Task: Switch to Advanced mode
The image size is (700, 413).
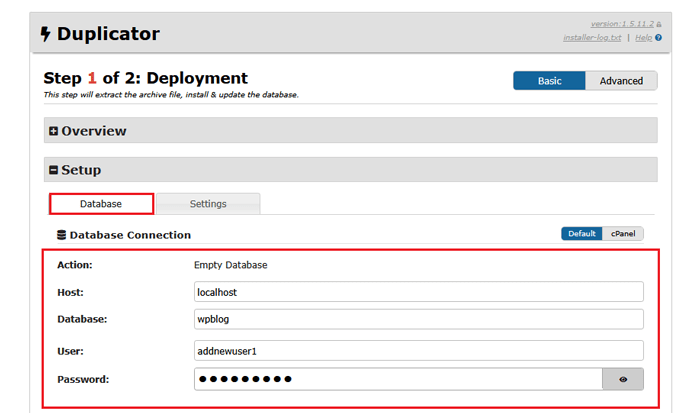Action: 621,81
